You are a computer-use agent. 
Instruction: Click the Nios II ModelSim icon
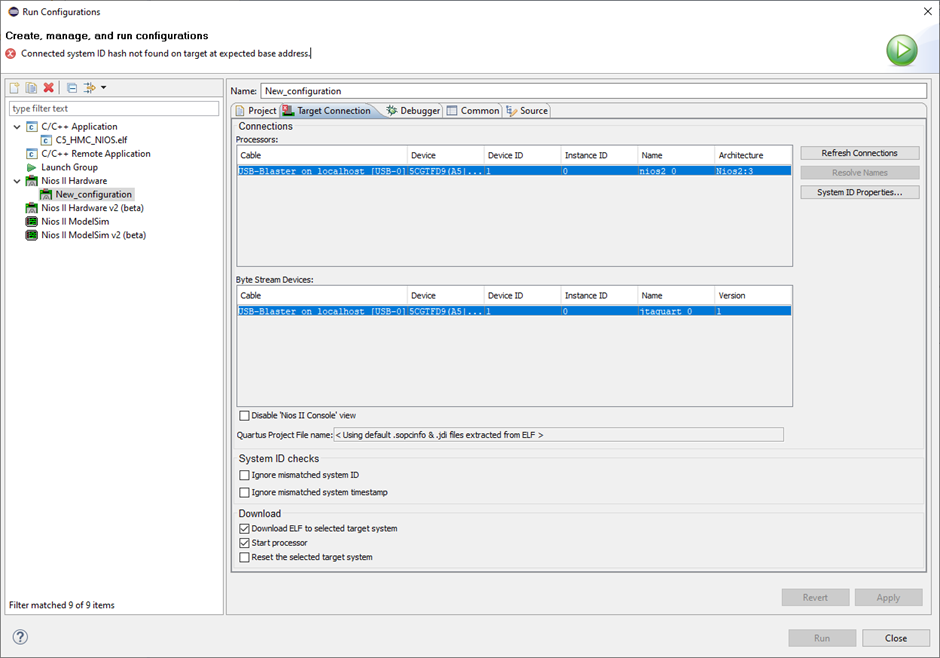pos(32,222)
